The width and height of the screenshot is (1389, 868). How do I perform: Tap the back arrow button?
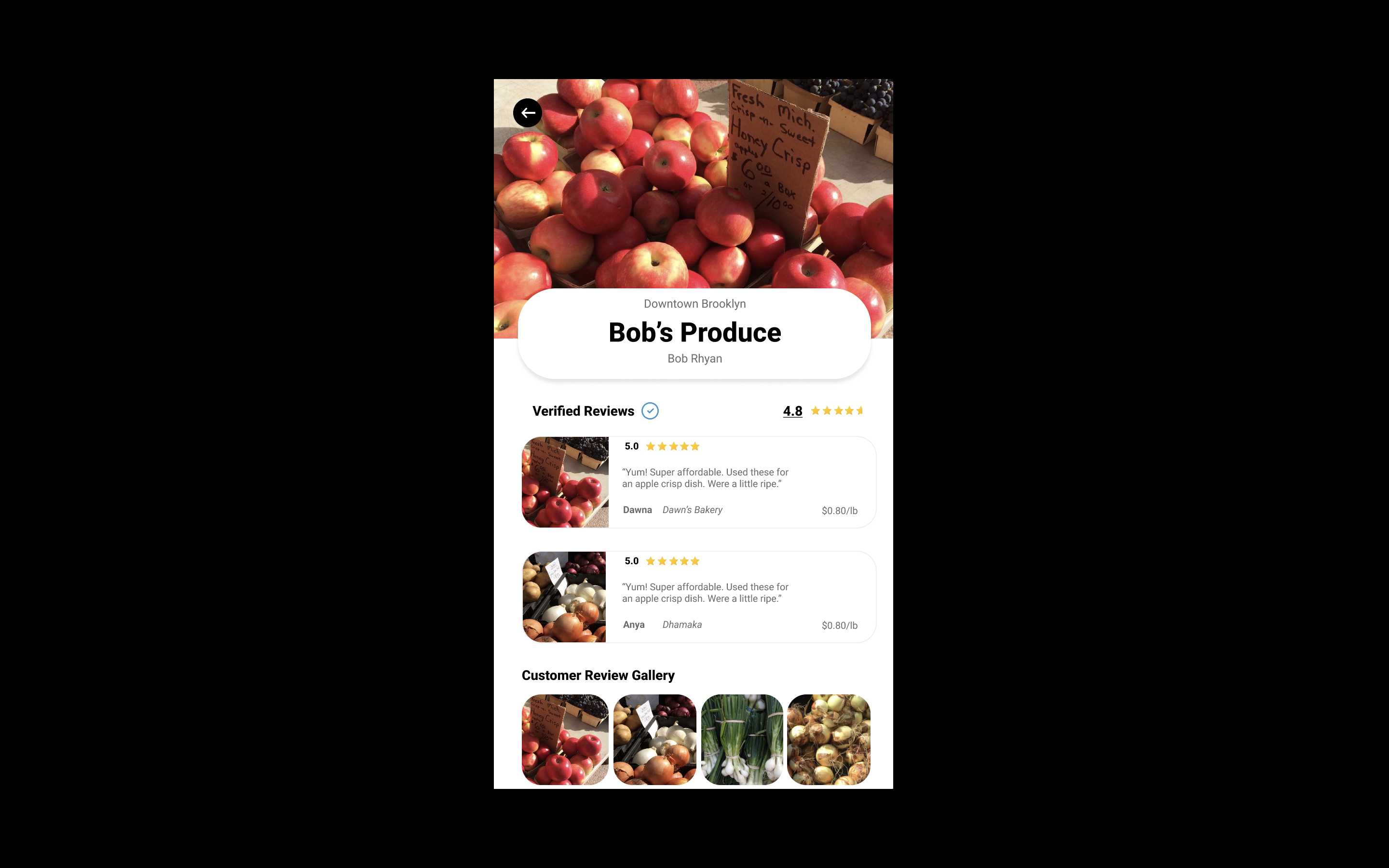pos(528,112)
